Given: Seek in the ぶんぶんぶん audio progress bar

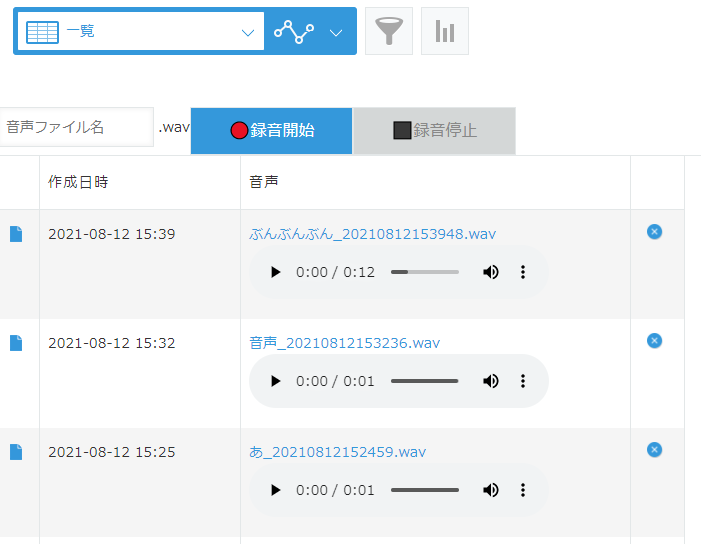Looking at the screenshot, I should point(425,272).
